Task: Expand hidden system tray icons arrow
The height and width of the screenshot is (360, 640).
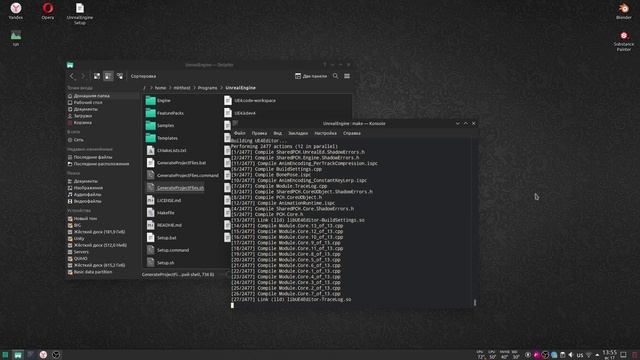Action: click(x=597, y=355)
